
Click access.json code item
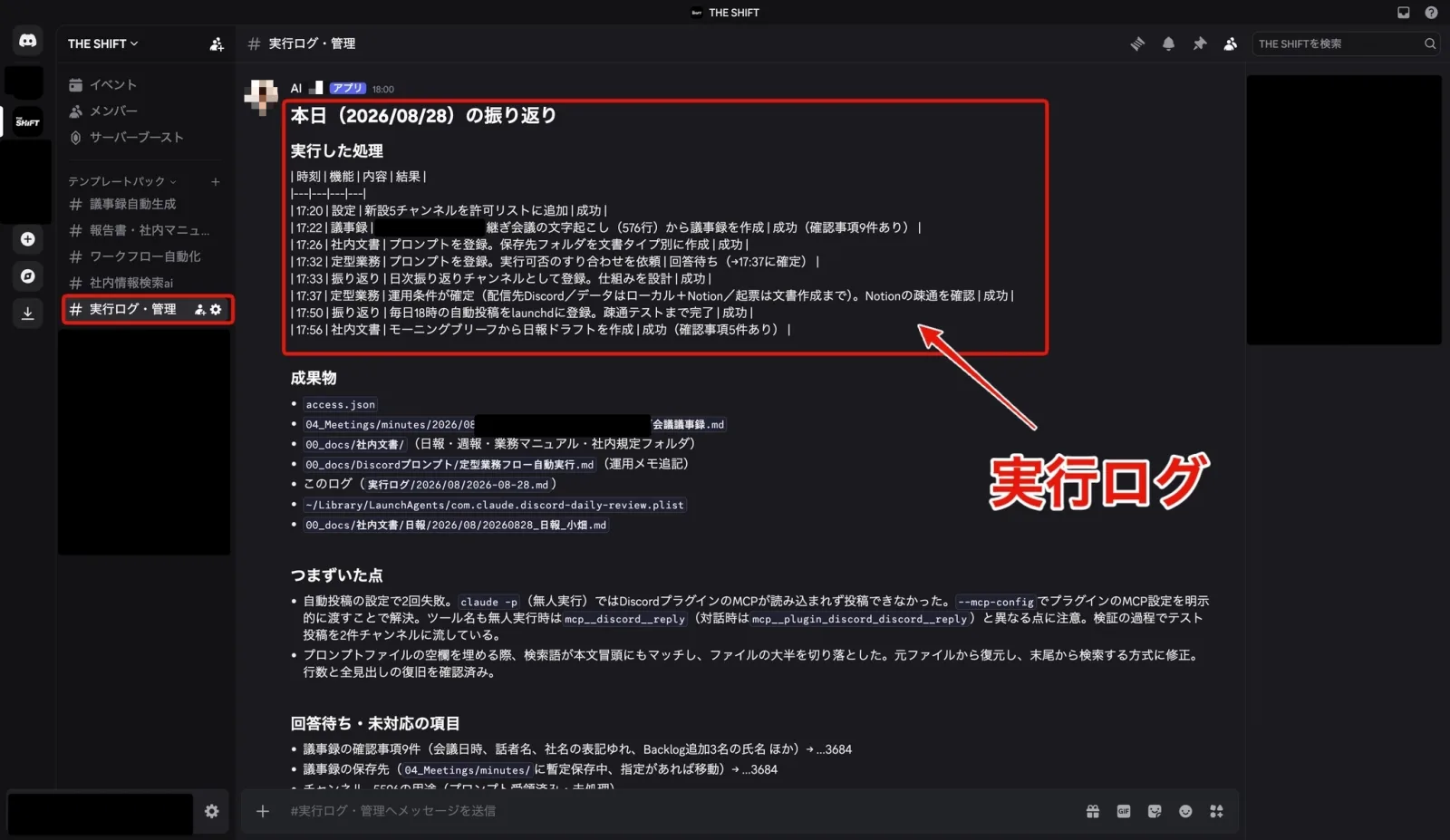(340, 405)
